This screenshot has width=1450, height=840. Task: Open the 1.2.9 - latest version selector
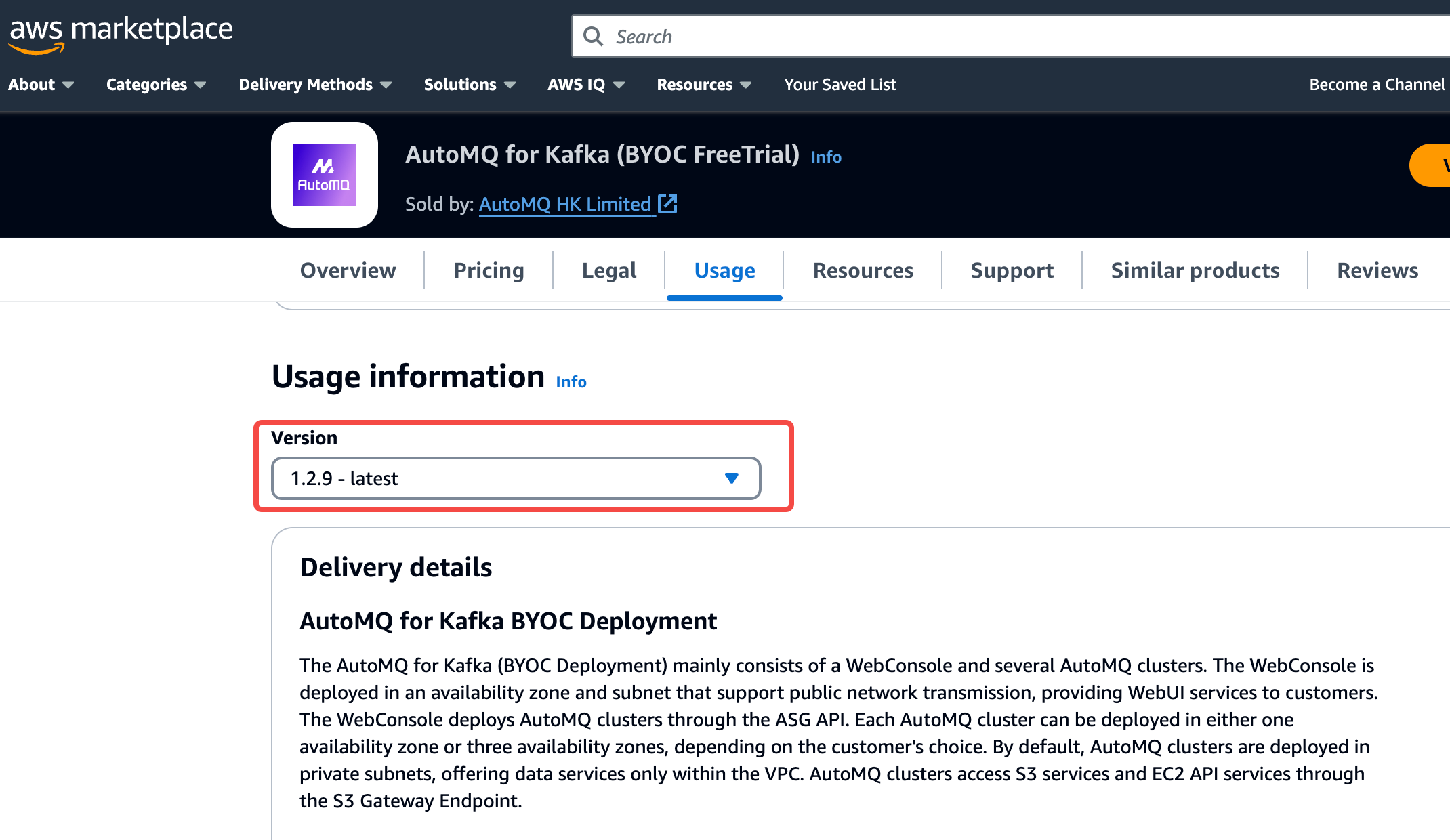tap(516, 478)
